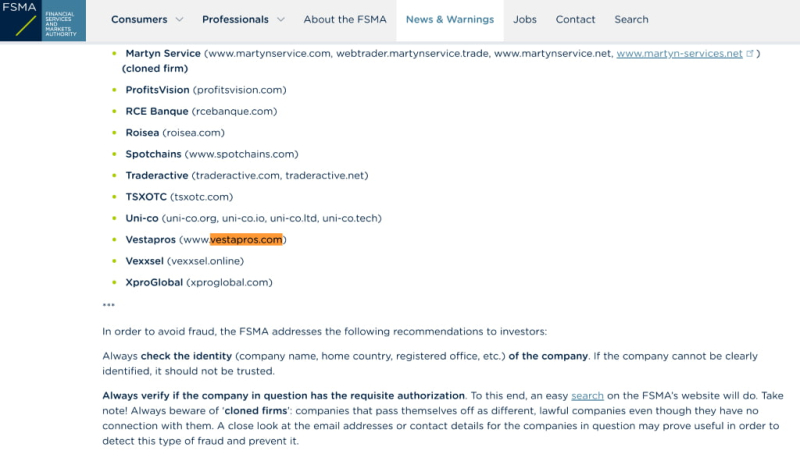Open the Professionals menu
The image size is (800, 461).
click(235, 19)
